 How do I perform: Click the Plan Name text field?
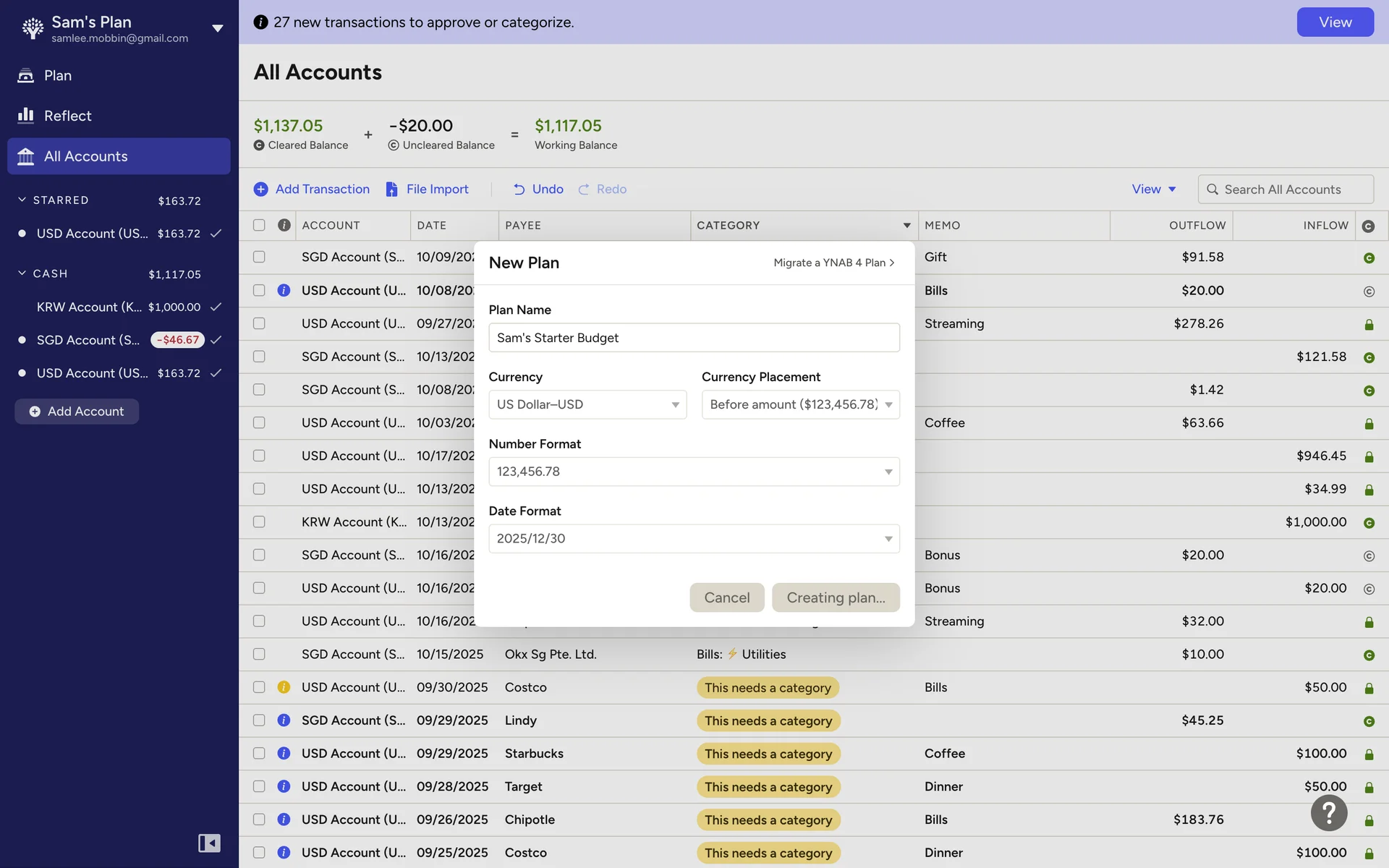click(x=693, y=338)
